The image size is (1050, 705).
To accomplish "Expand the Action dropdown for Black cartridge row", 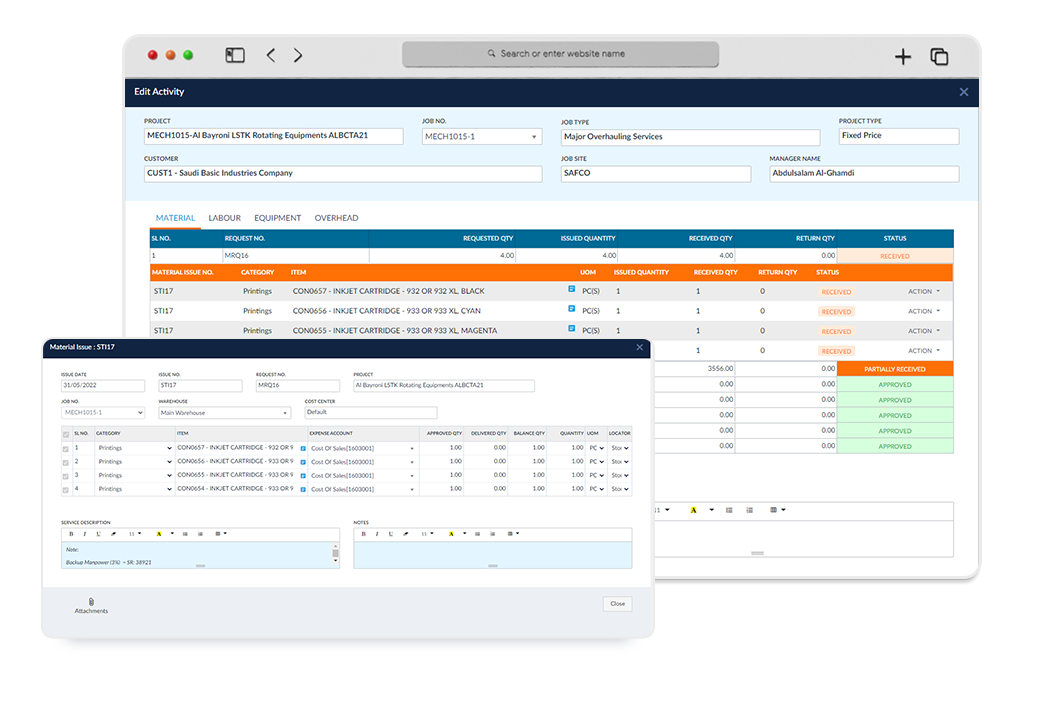I will coord(924,292).
